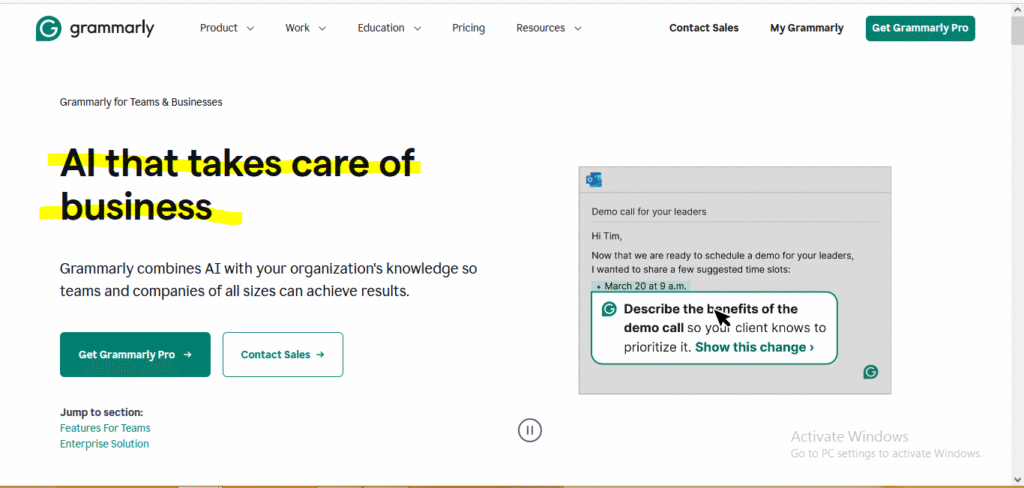Expand the Education dropdown chevron
This screenshot has width=1024, height=488.
pos(417,29)
